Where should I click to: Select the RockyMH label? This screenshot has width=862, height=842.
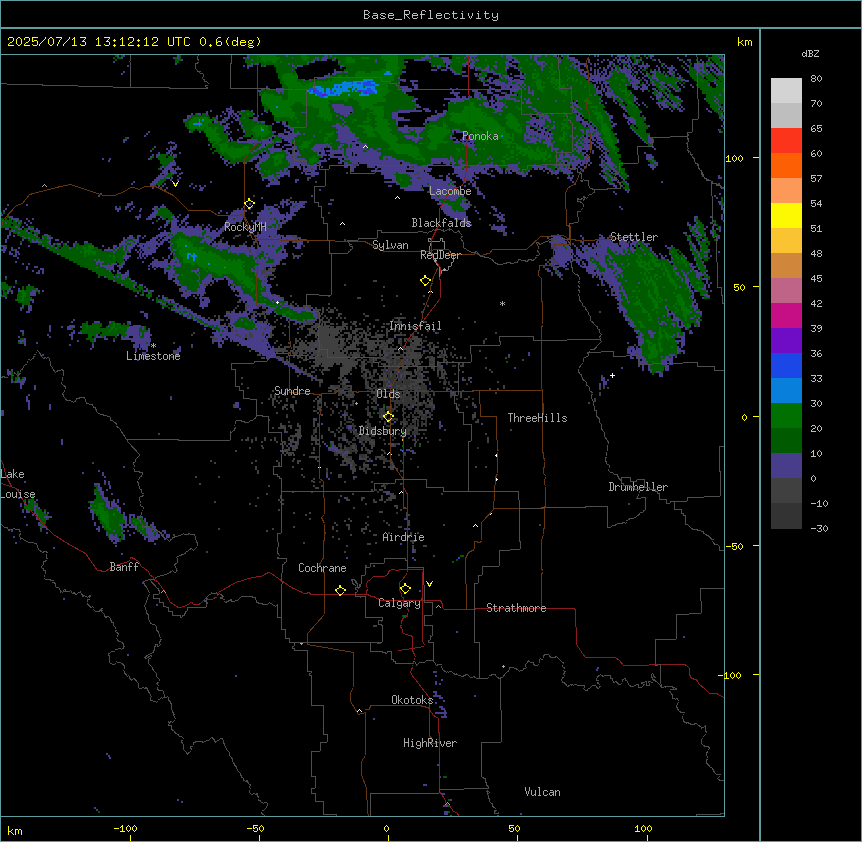(245, 226)
